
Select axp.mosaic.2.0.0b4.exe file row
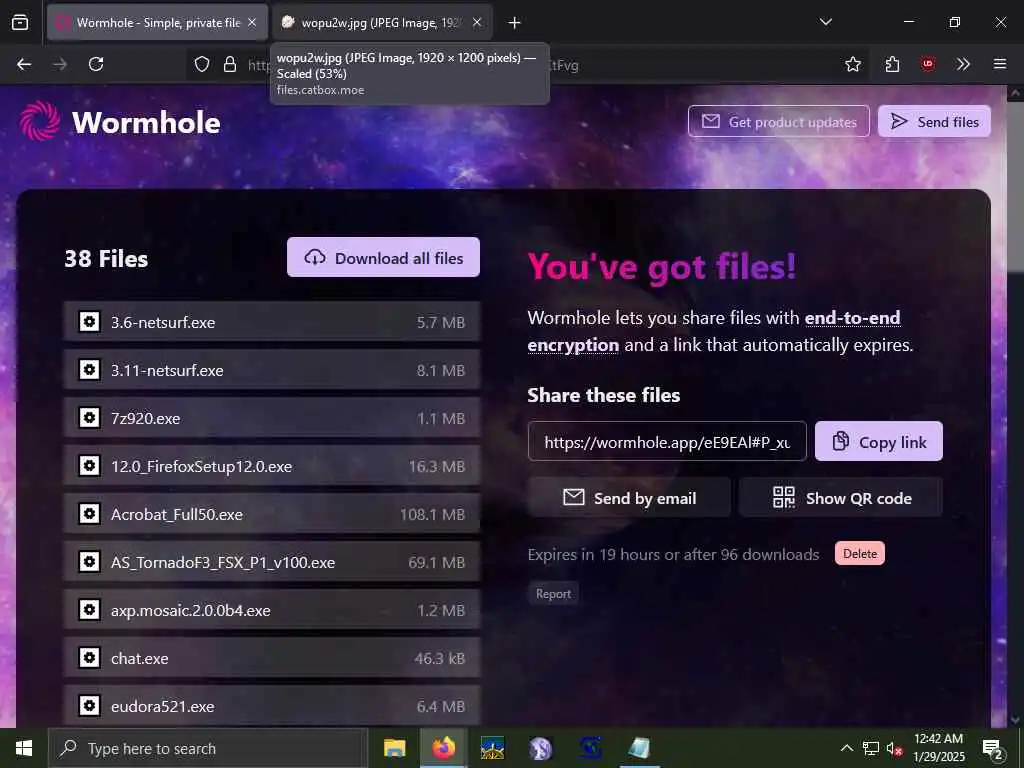(x=272, y=610)
